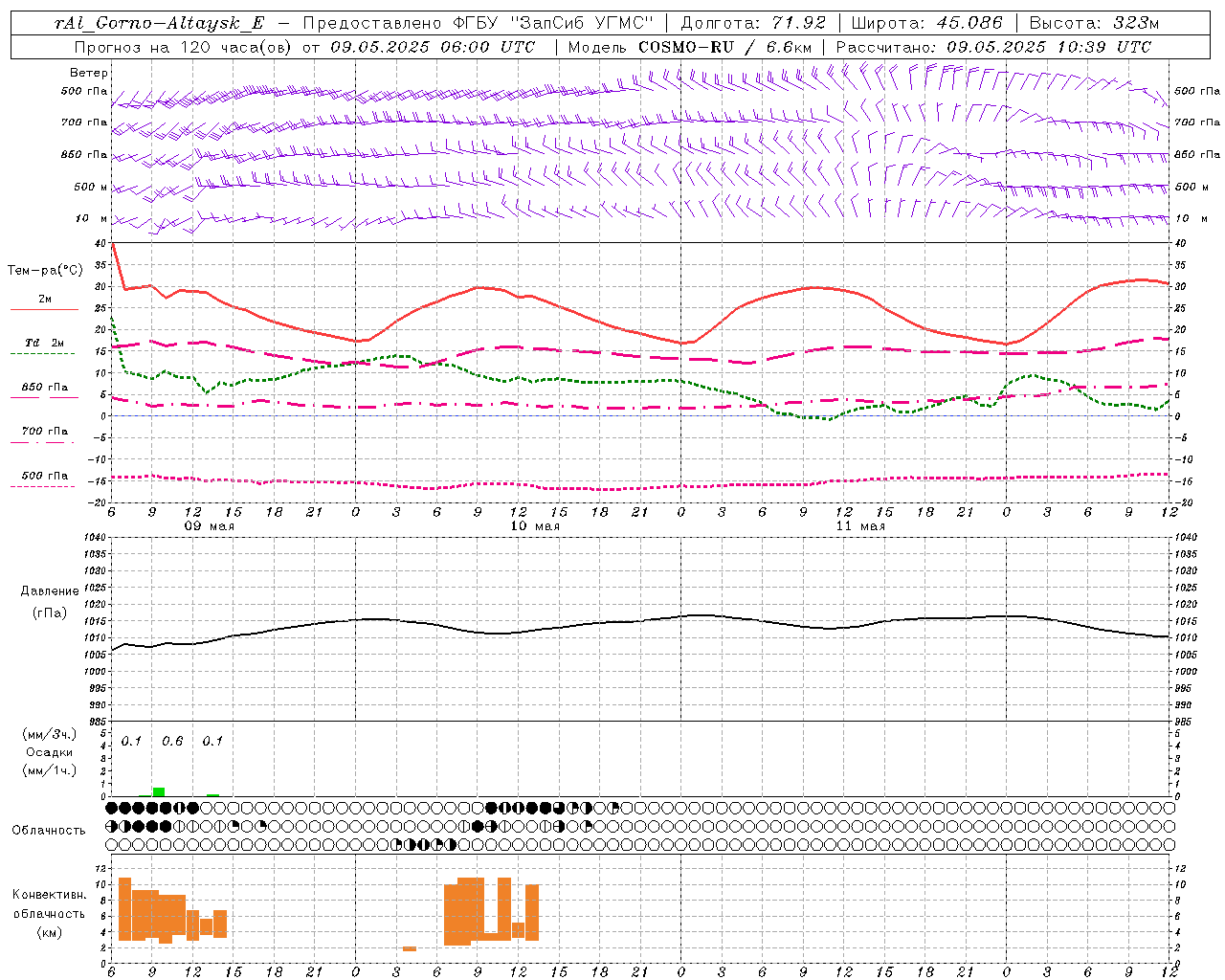The height and width of the screenshot is (980, 1225).
Task: Click the '(км)' convective height unit label
Action: [x=49, y=932]
